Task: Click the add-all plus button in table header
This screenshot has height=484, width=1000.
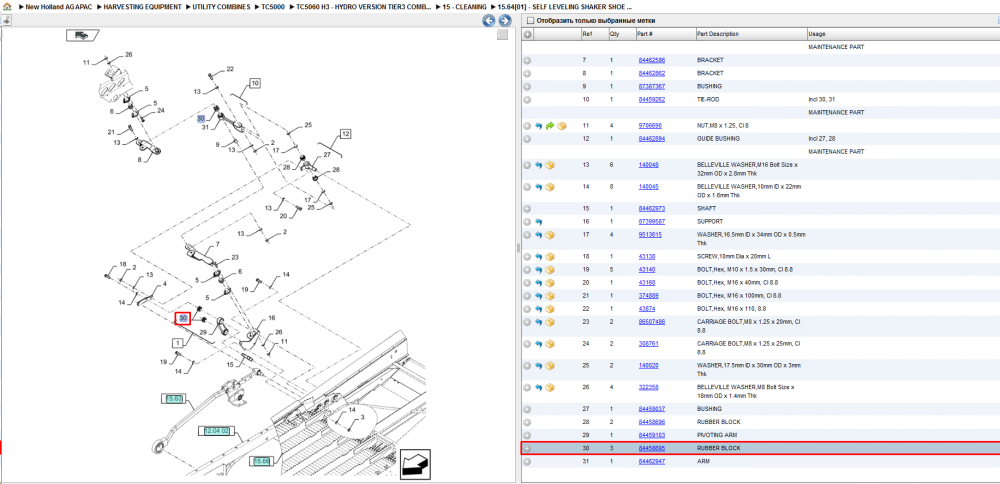Action: coord(527,34)
